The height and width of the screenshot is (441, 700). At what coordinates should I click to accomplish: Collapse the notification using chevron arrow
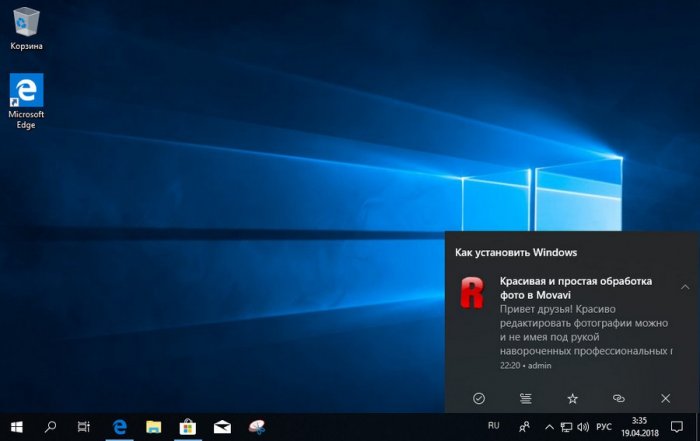(x=684, y=287)
